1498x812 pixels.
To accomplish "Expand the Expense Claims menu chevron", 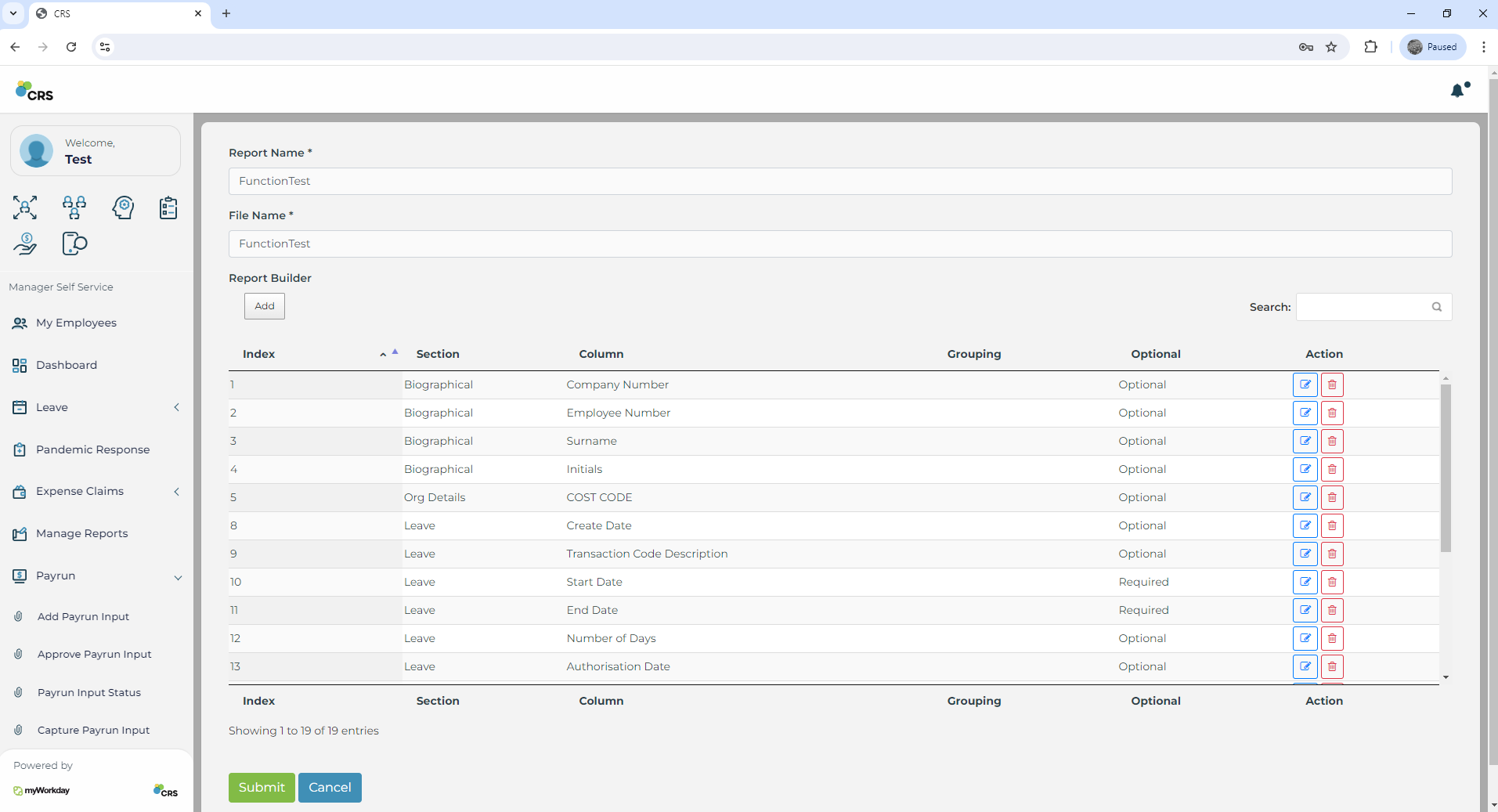I will point(177,492).
